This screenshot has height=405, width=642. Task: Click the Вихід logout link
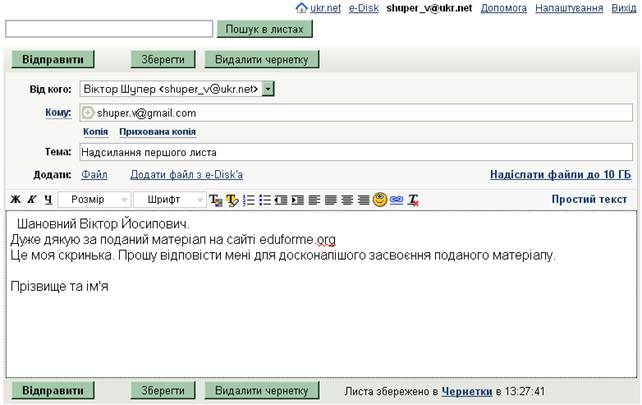[624, 8]
